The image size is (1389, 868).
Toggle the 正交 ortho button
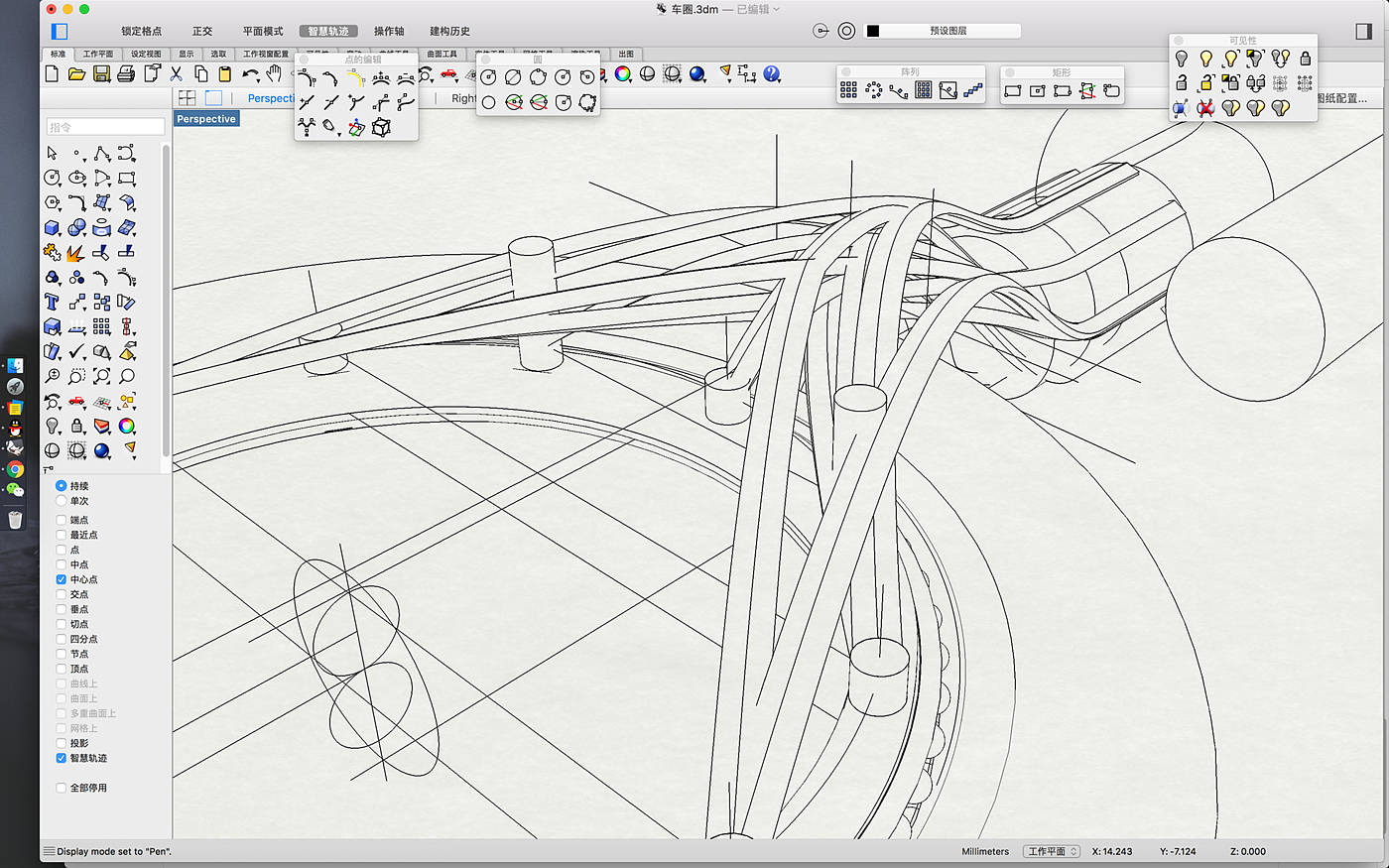(202, 31)
